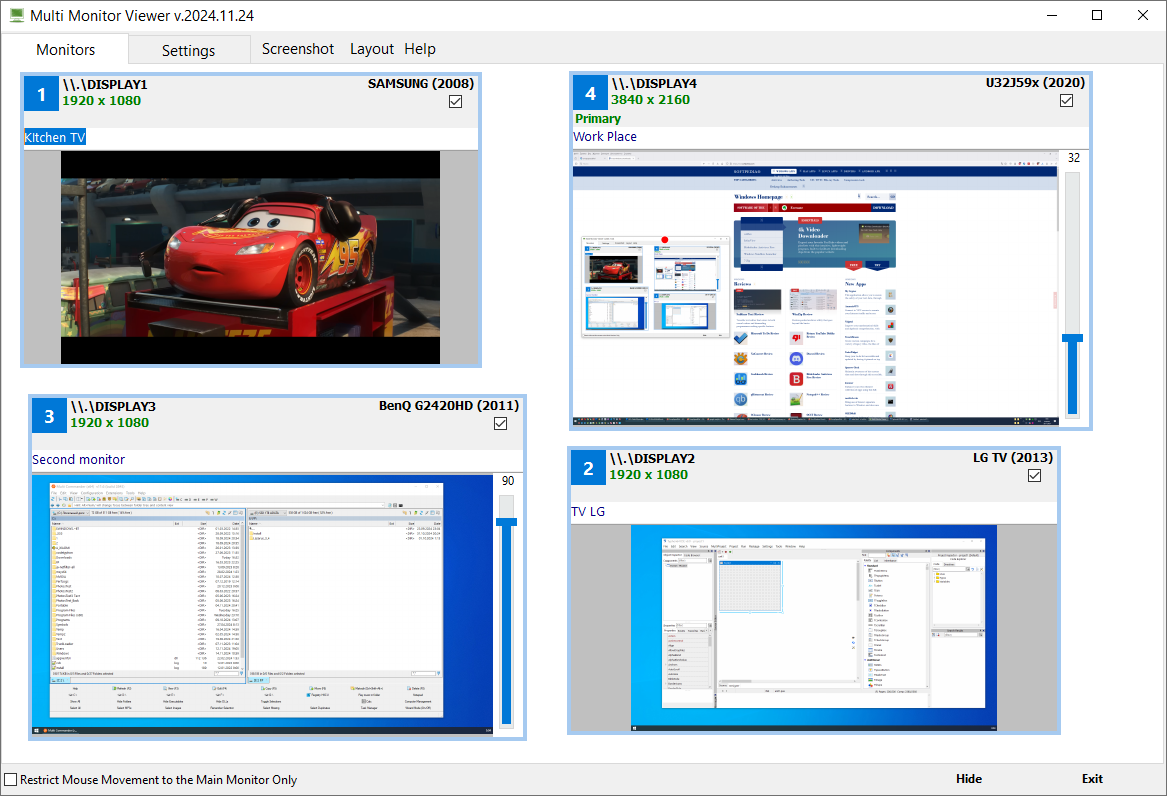This screenshot has width=1167, height=796.
Task: Select the Monitors tab
Action: (x=66, y=49)
